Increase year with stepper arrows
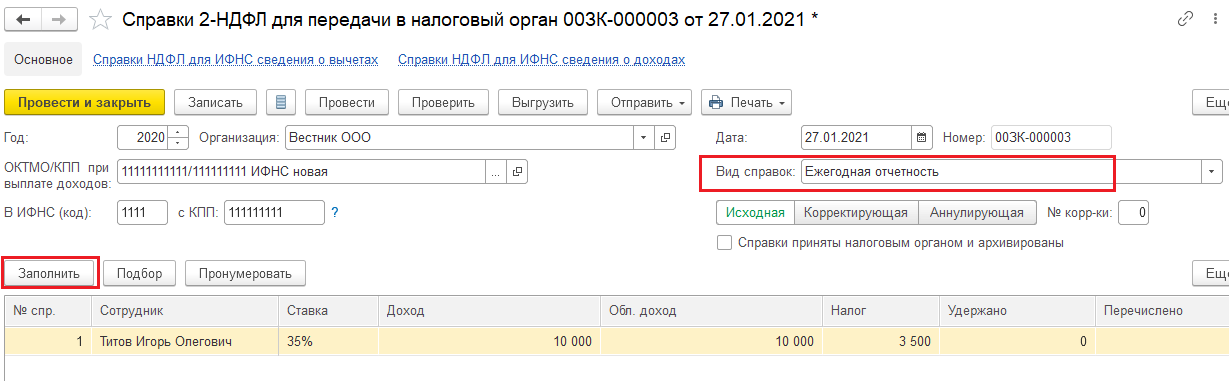 [x=179, y=132]
